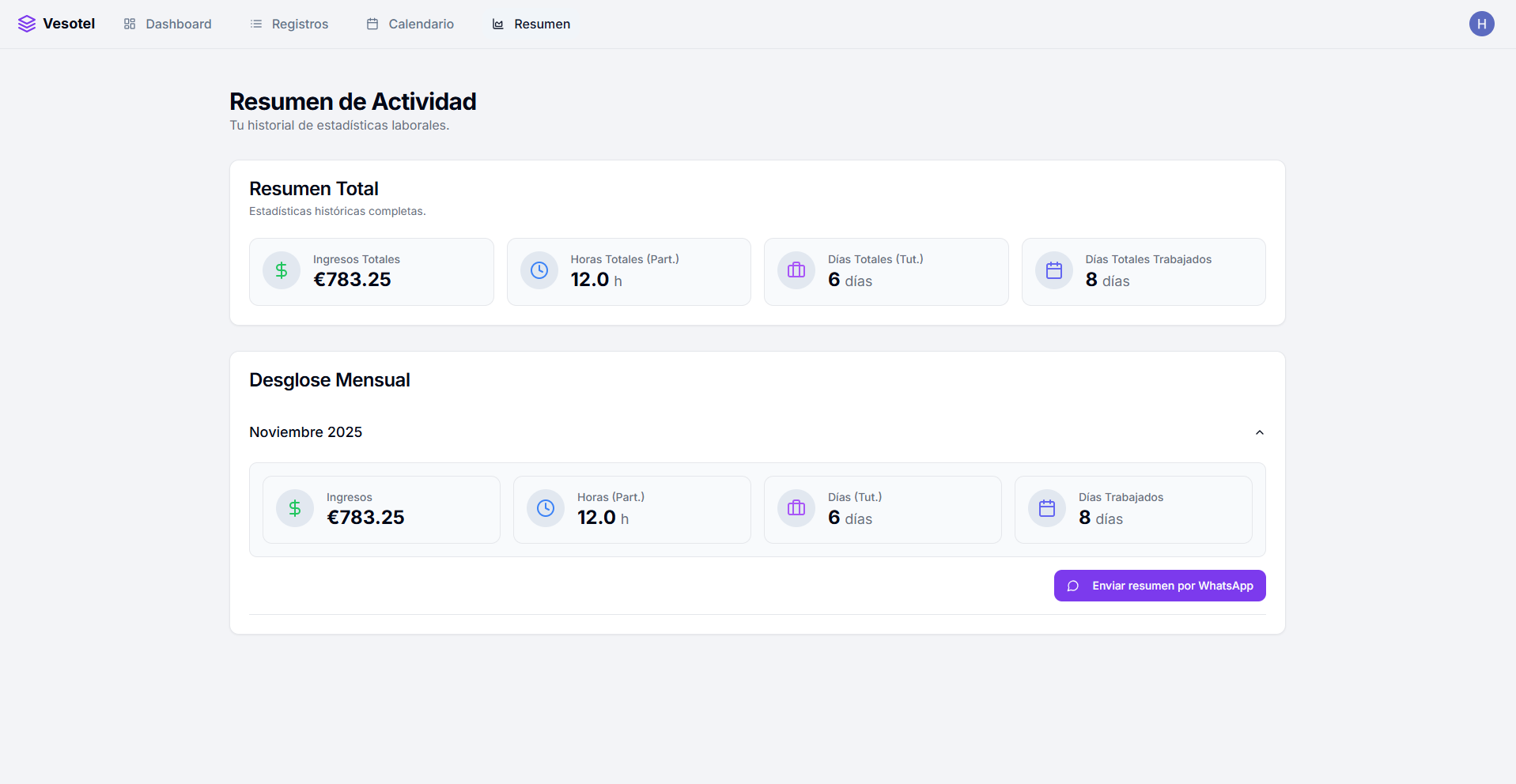Click the Vesotel layered logo icon
Viewport: 1516px width, 784px height.
(x=27, y=24)
